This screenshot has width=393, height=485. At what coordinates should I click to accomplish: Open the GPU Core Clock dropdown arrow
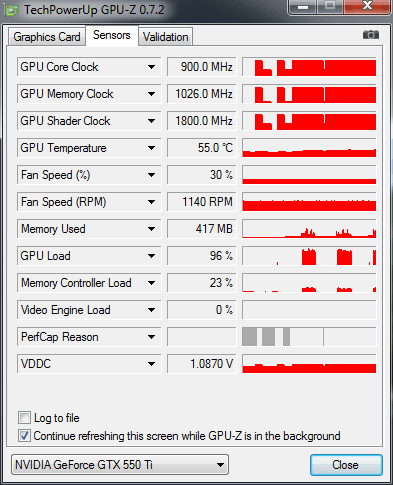point(151,67)
